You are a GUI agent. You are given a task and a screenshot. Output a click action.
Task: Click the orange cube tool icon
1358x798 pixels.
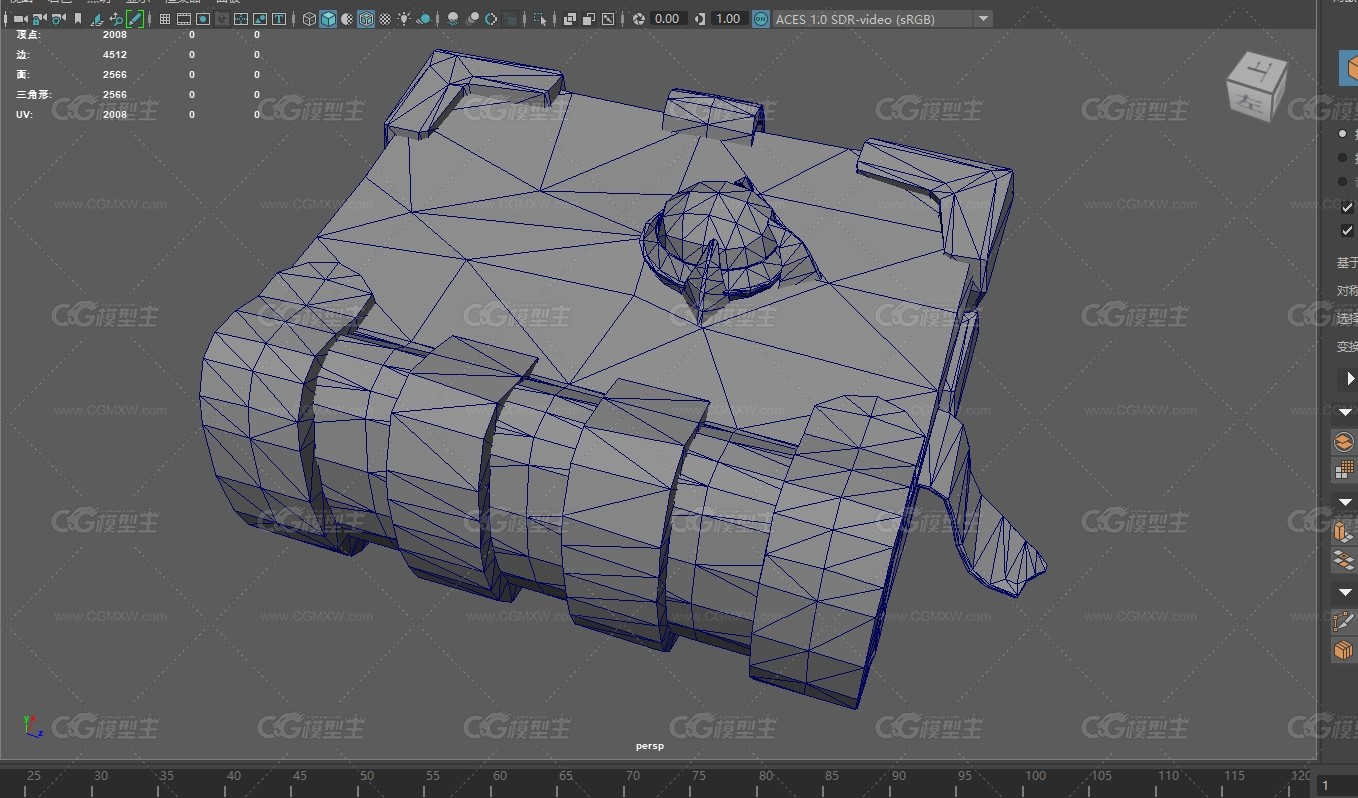tap(1344, 651)
